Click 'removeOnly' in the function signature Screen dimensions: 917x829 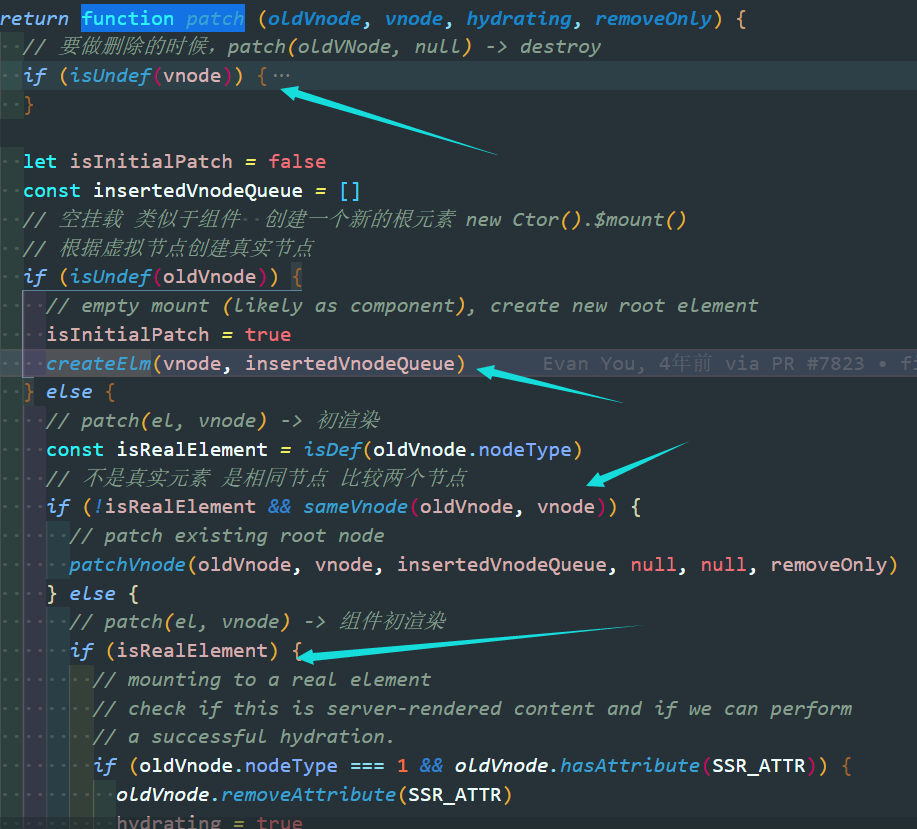tap(653, 19)
